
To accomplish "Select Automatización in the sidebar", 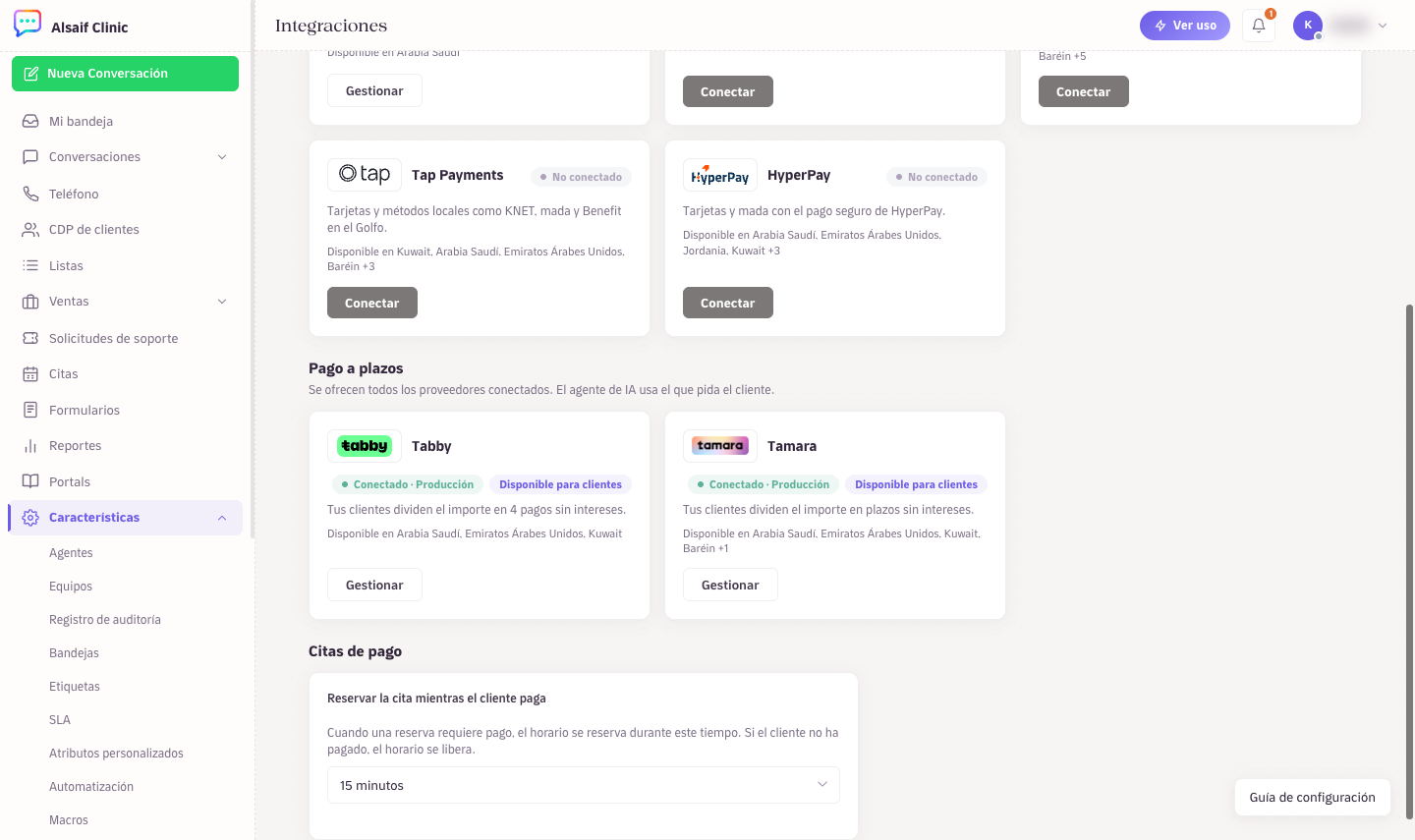I will 91,787.
